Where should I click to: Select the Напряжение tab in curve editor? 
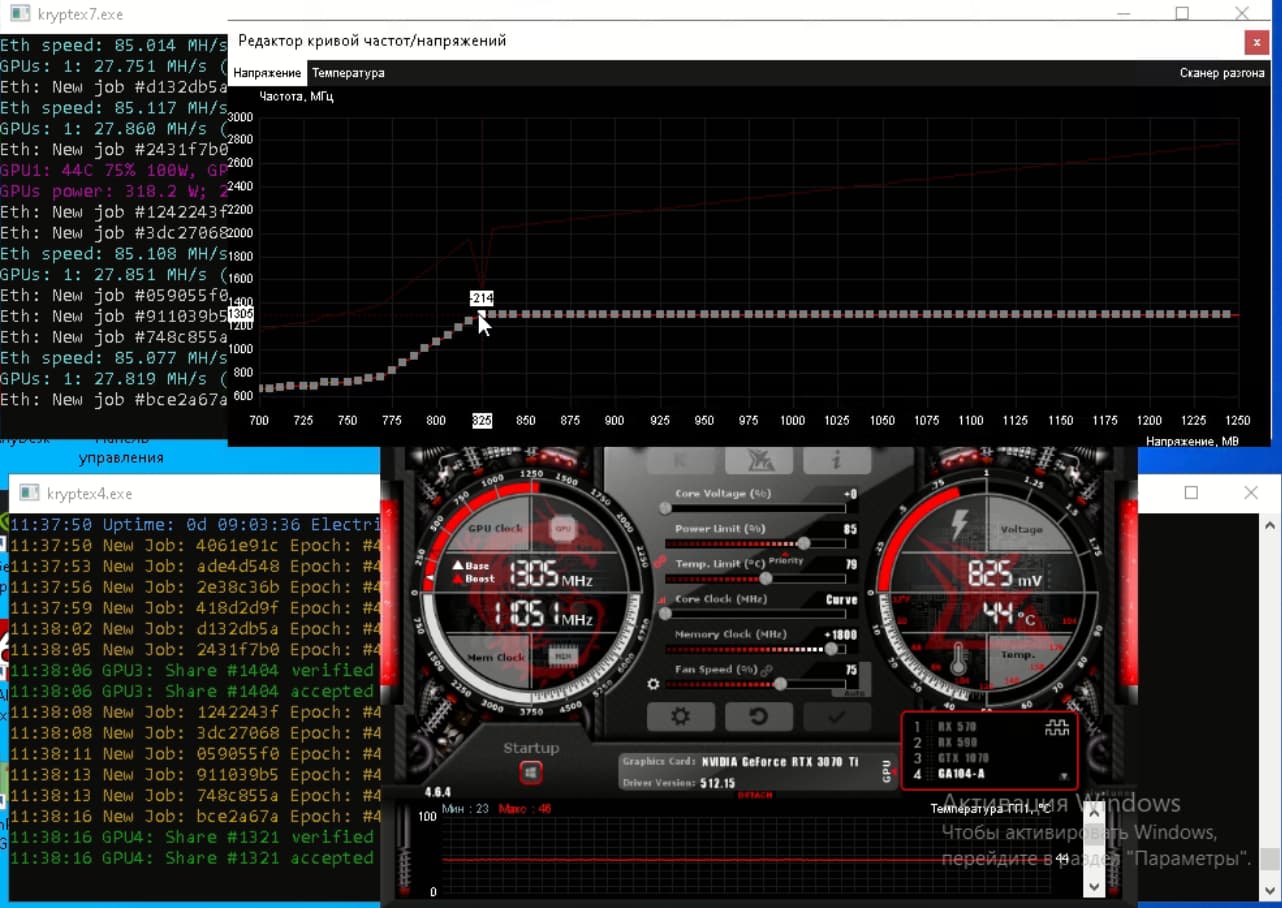pyautogui.click(x=267, y=73)
